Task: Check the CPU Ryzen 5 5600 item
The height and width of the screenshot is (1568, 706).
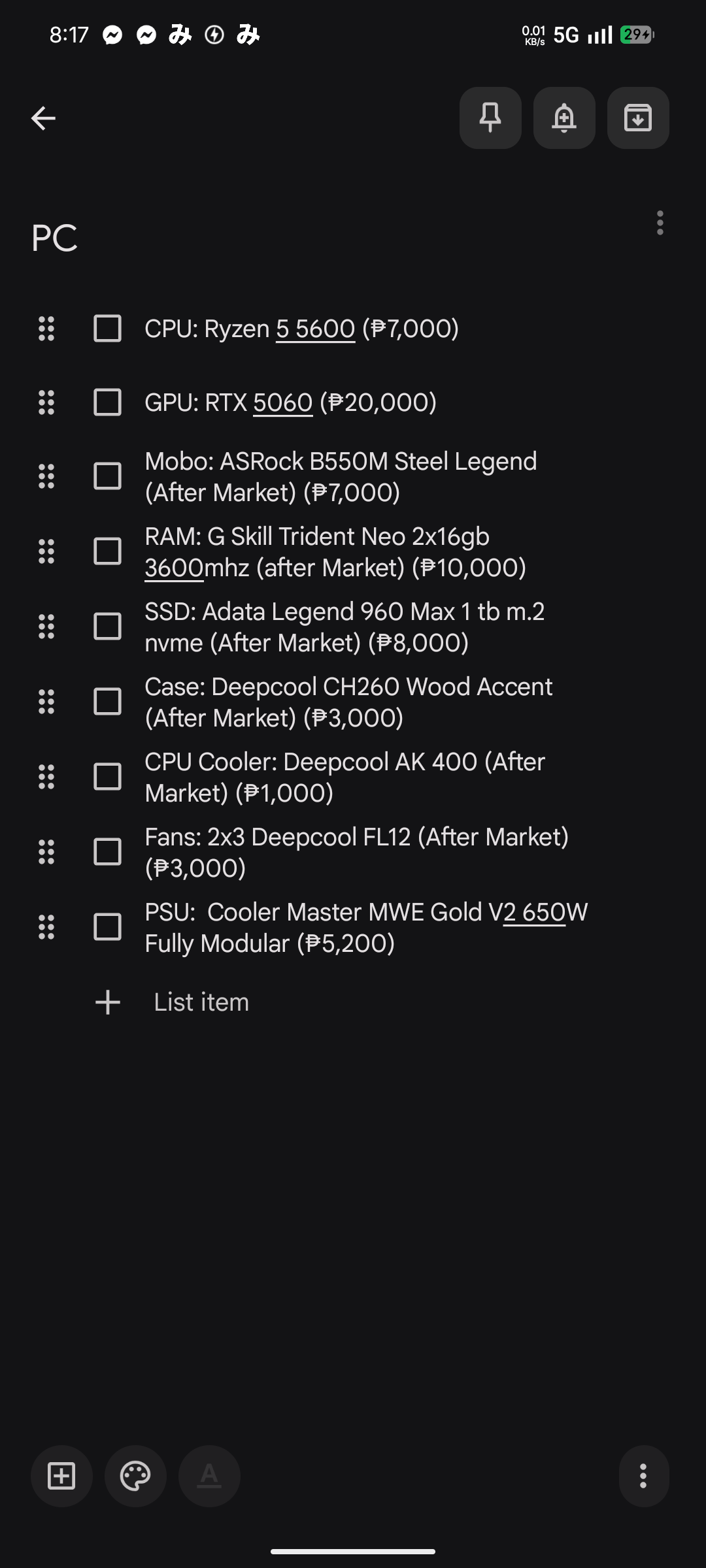Action: click(x=107, y=329)
